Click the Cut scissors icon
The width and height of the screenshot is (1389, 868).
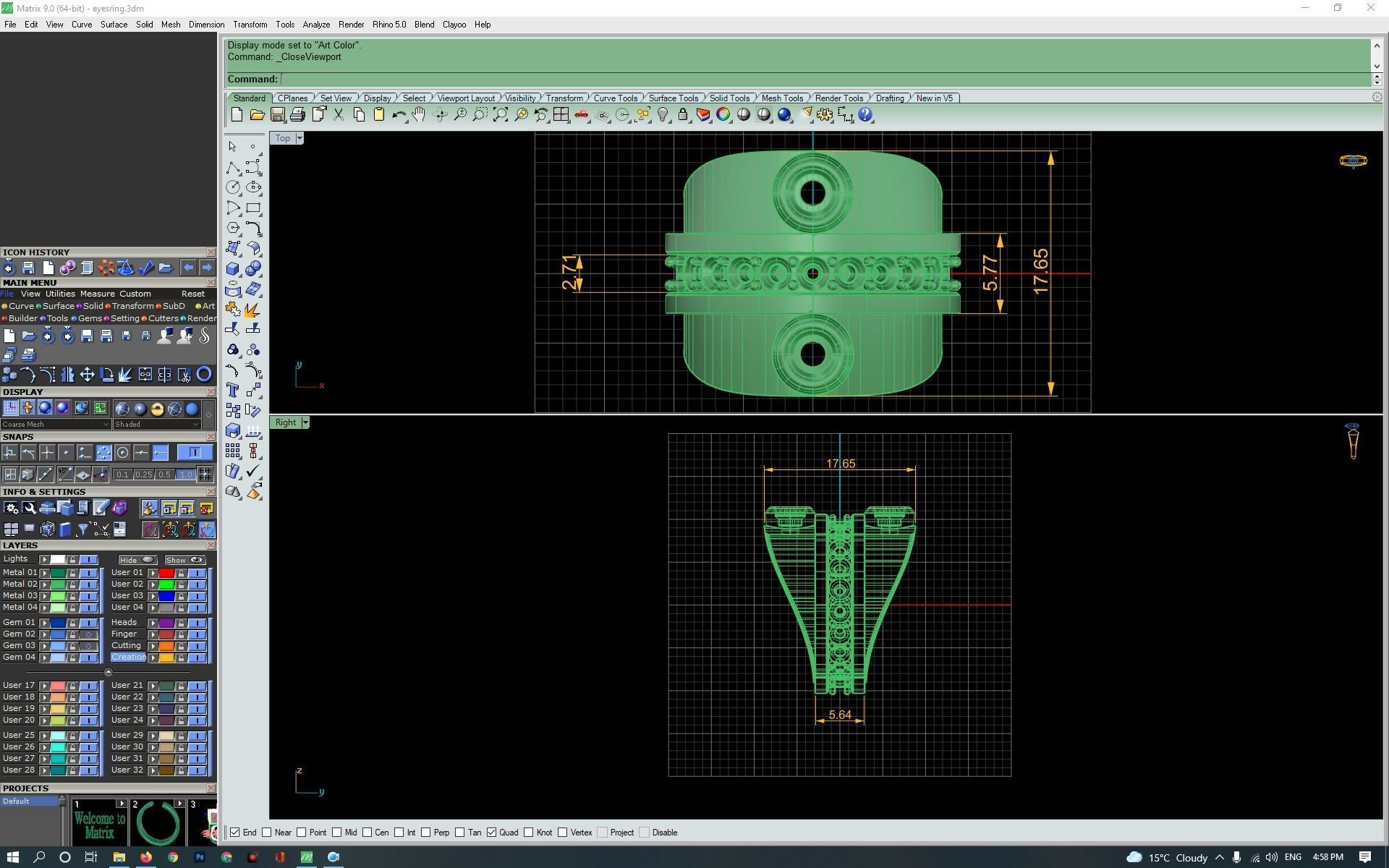(338, 115)
